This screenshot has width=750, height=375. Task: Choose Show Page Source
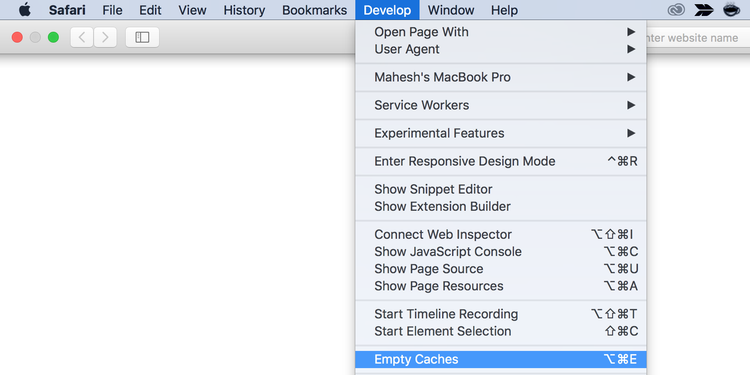point(501,269)
